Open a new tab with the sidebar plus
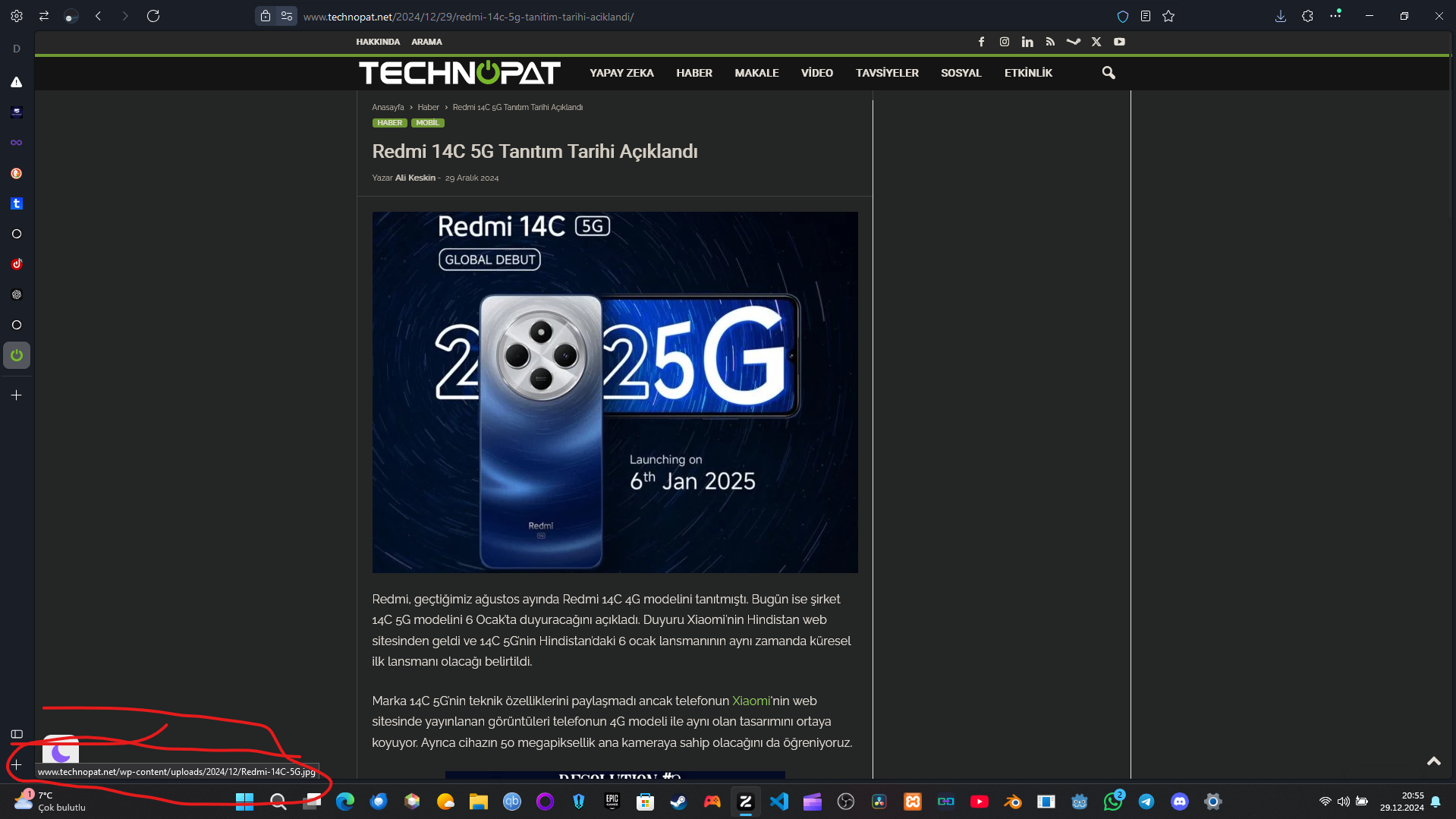Image resolution: width=1456 pixels, height=819 pixels. tap(17, 395)
